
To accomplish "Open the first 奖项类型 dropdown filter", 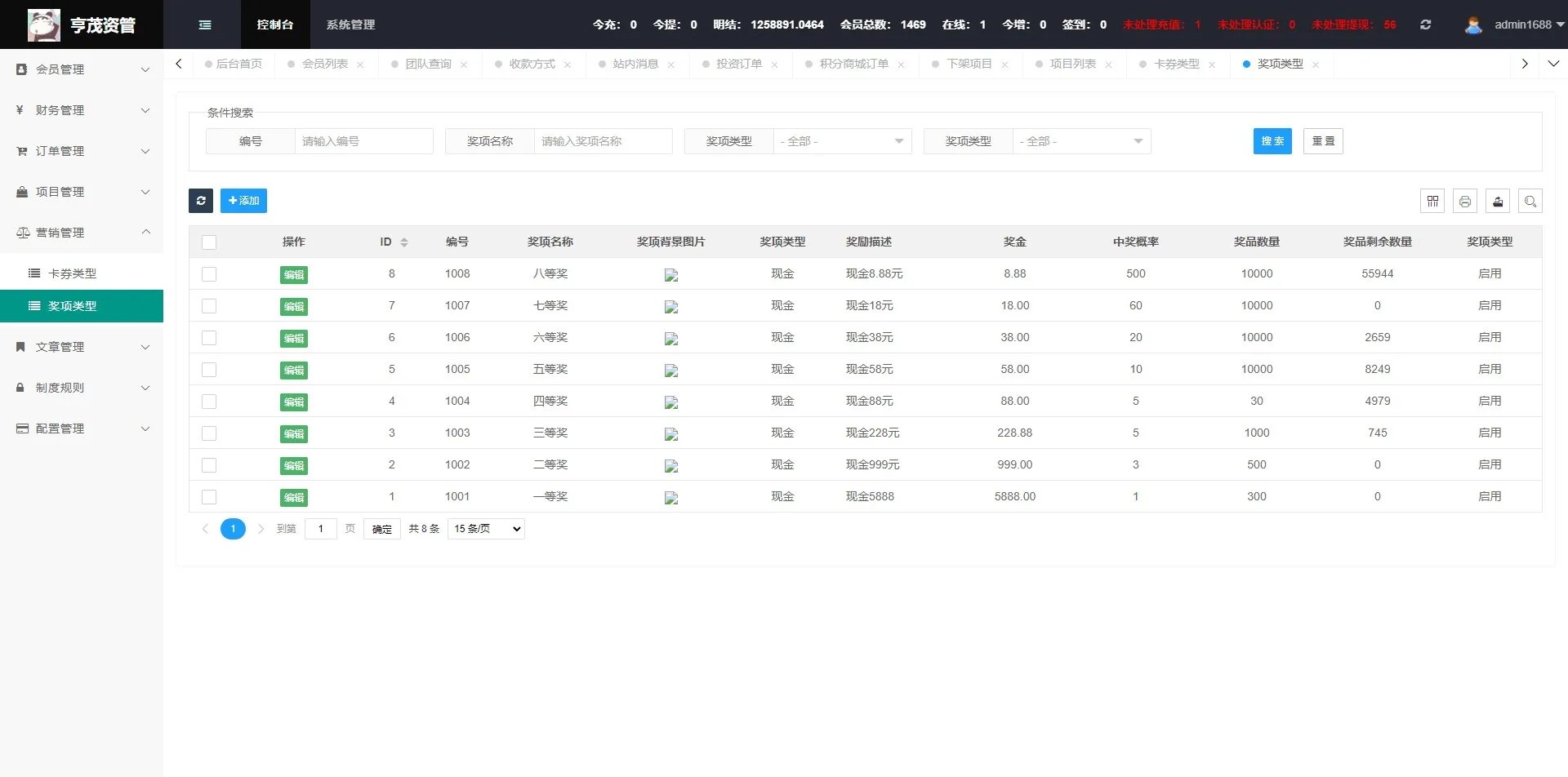I will pos(841,141).
